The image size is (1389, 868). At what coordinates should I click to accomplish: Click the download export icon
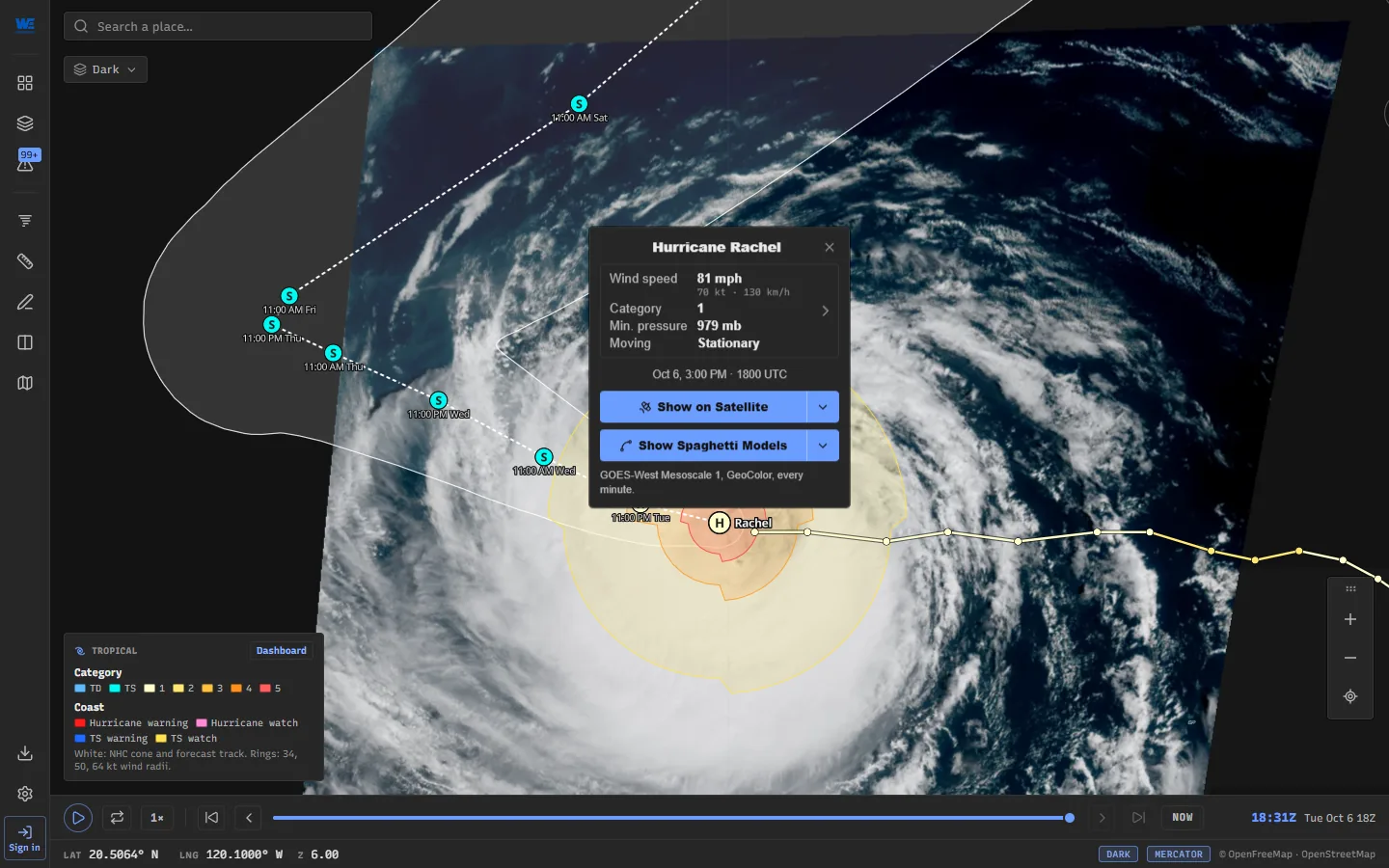pos(25,753)
